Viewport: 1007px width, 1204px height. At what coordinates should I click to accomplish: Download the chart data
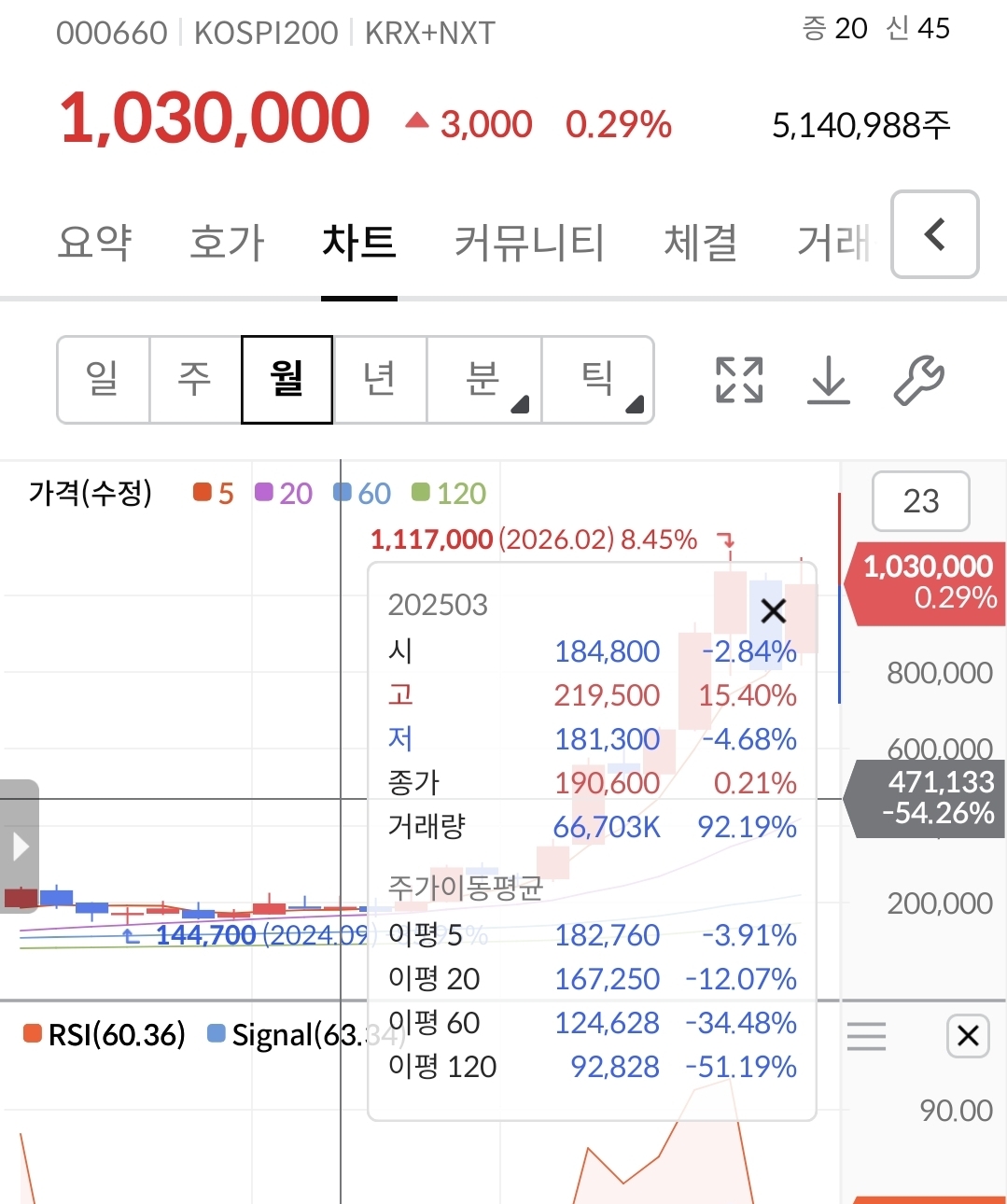coord(828,380)
